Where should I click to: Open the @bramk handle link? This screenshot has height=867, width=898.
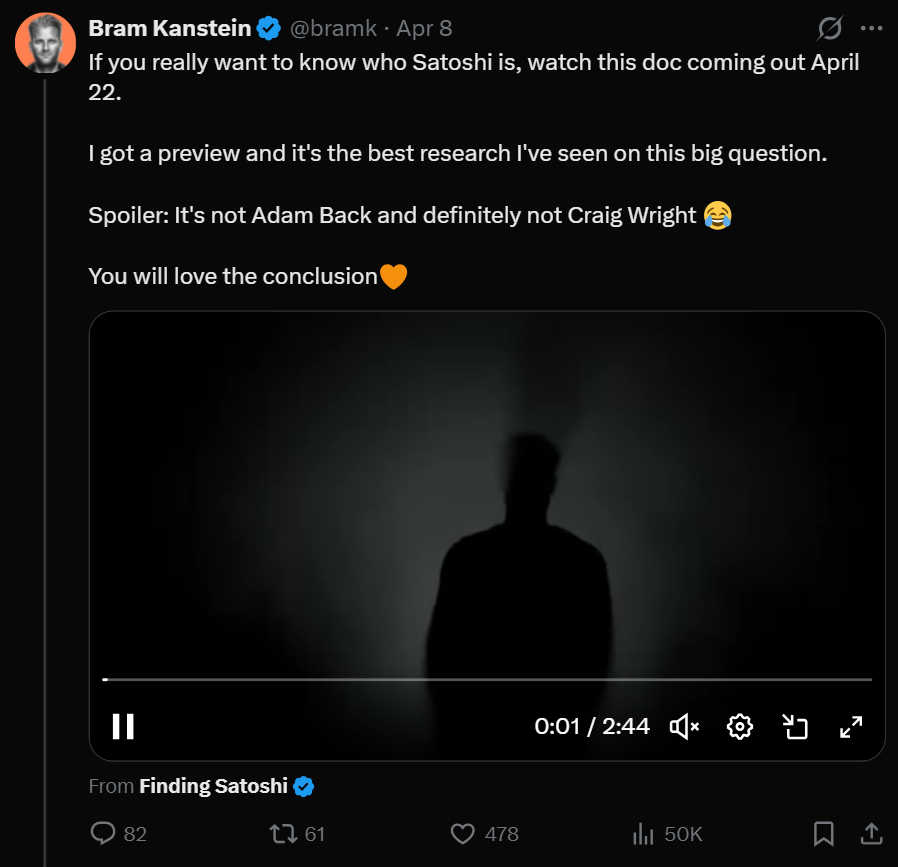[333, 29]
